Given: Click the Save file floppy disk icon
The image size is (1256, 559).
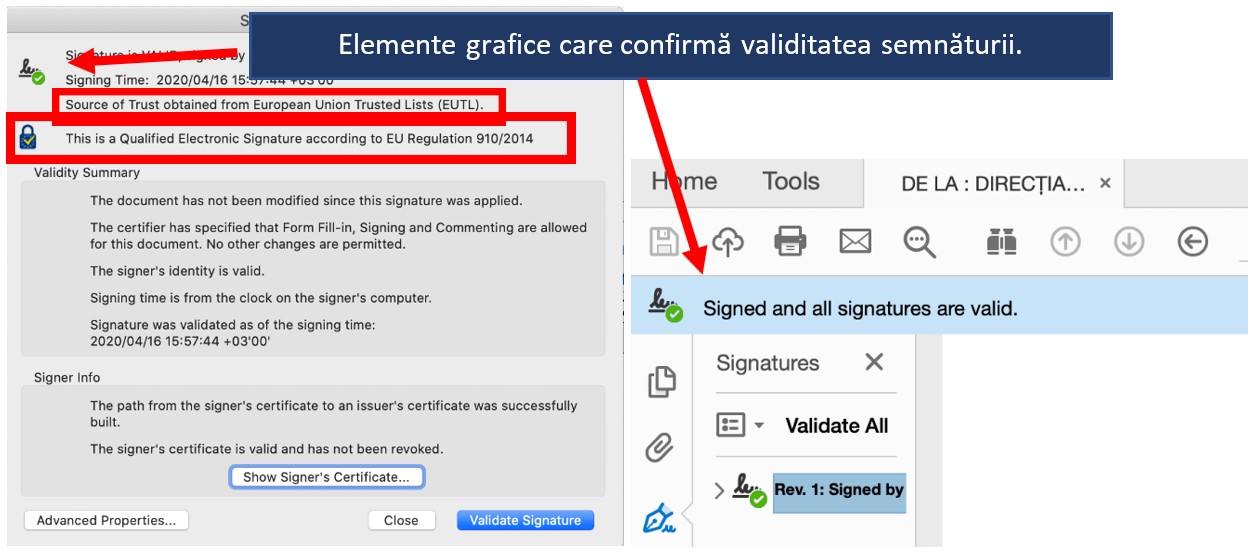Looking at the screenshot, I should pos(665,242).
